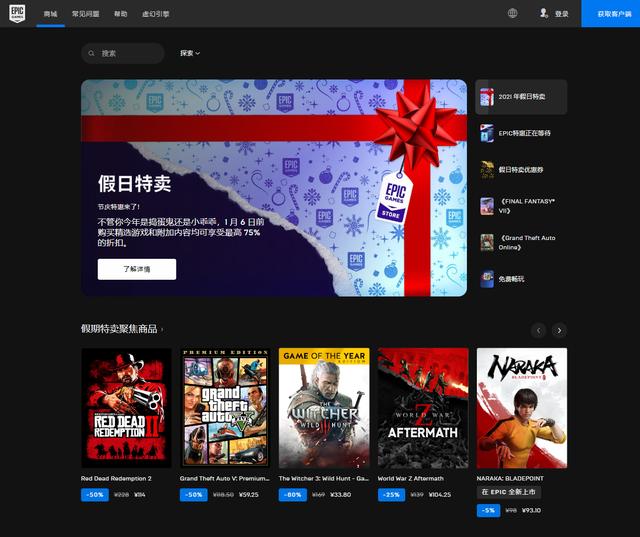Screen dimensions: 640x537
Task: Click the magnifier icon in search box
Action: pyautogui.click(x=92, y=53)
